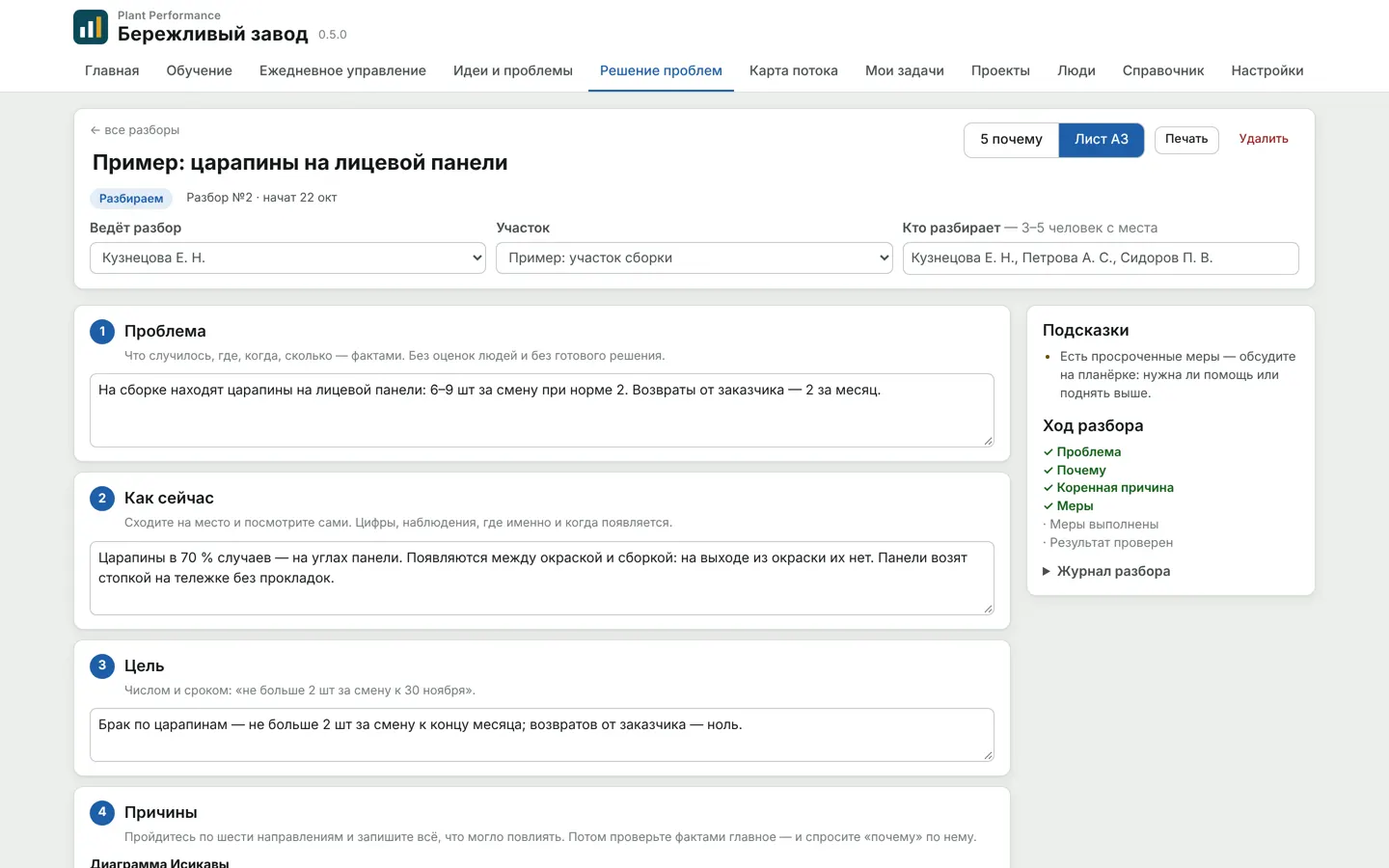Screen dimensions: 1389x868
Task: Switch view to 5 почему
Action: [1011, 140]
